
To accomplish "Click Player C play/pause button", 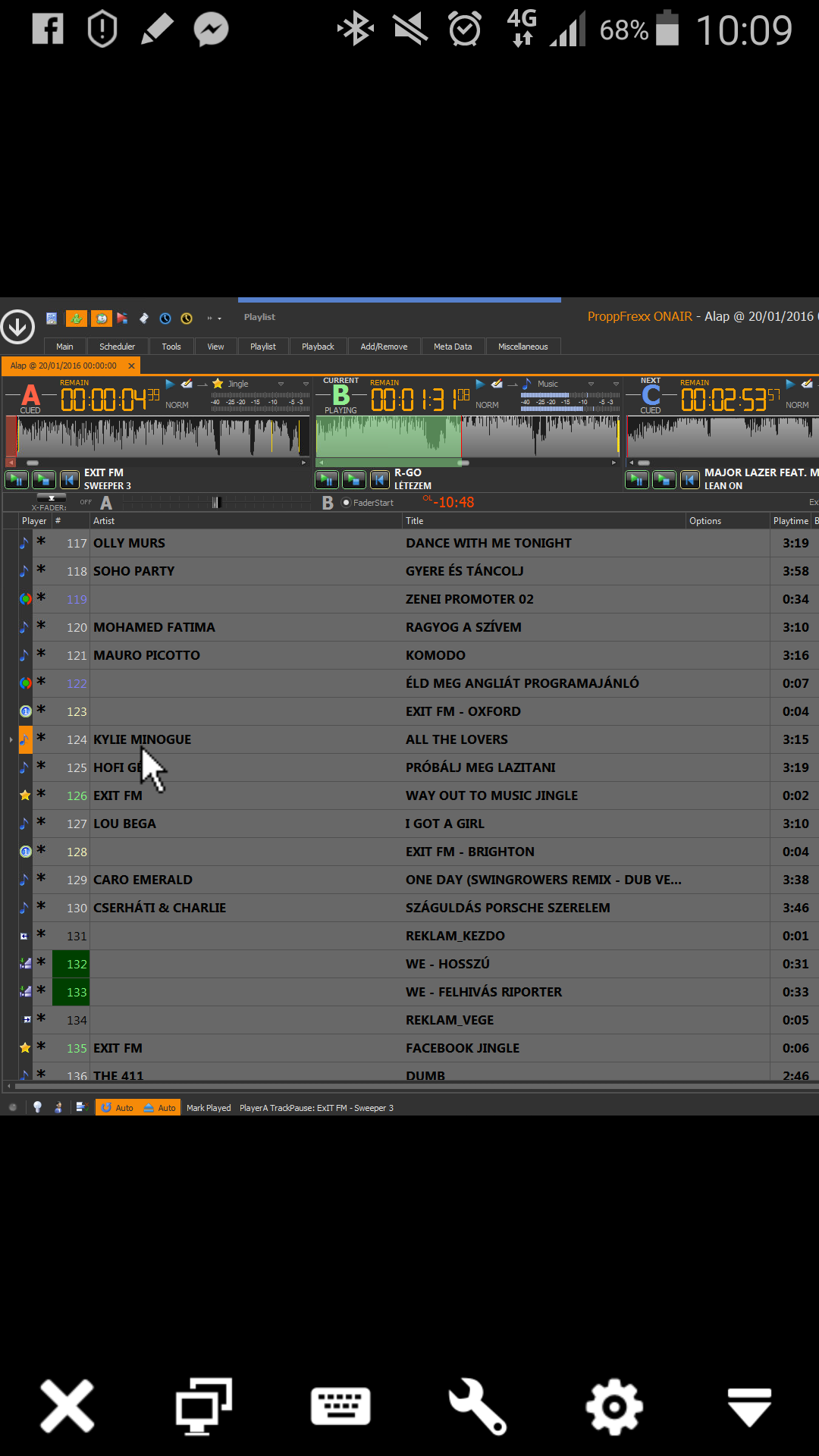I will [x=637, y=479].
